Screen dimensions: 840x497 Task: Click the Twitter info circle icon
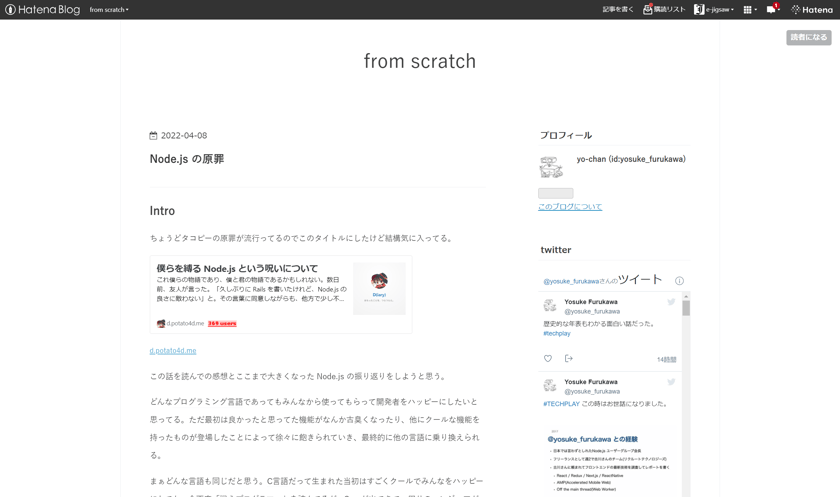coord(679,281)
